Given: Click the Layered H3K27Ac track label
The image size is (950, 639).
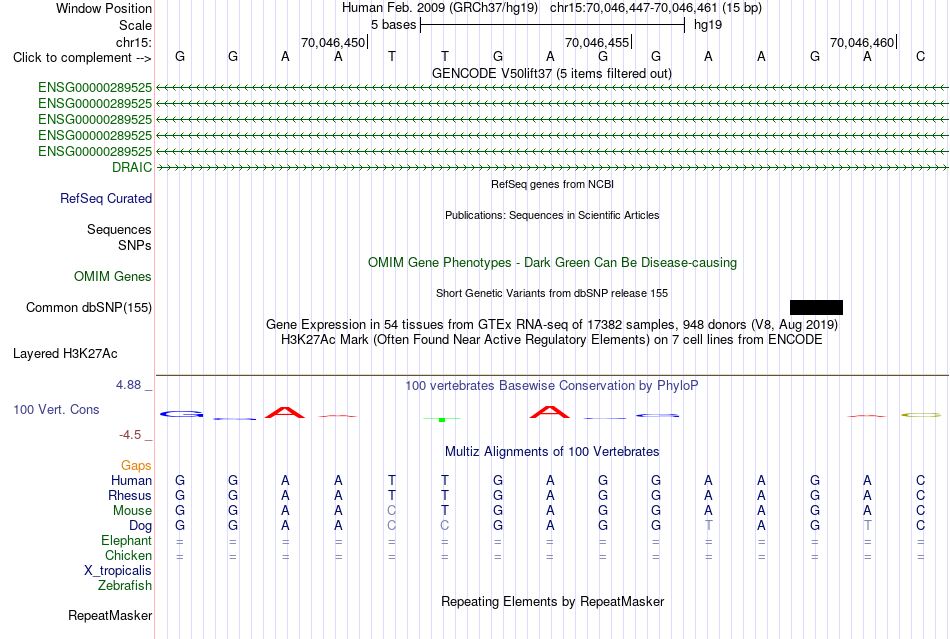Looking at the screenshot, I should tap(65, 354).
